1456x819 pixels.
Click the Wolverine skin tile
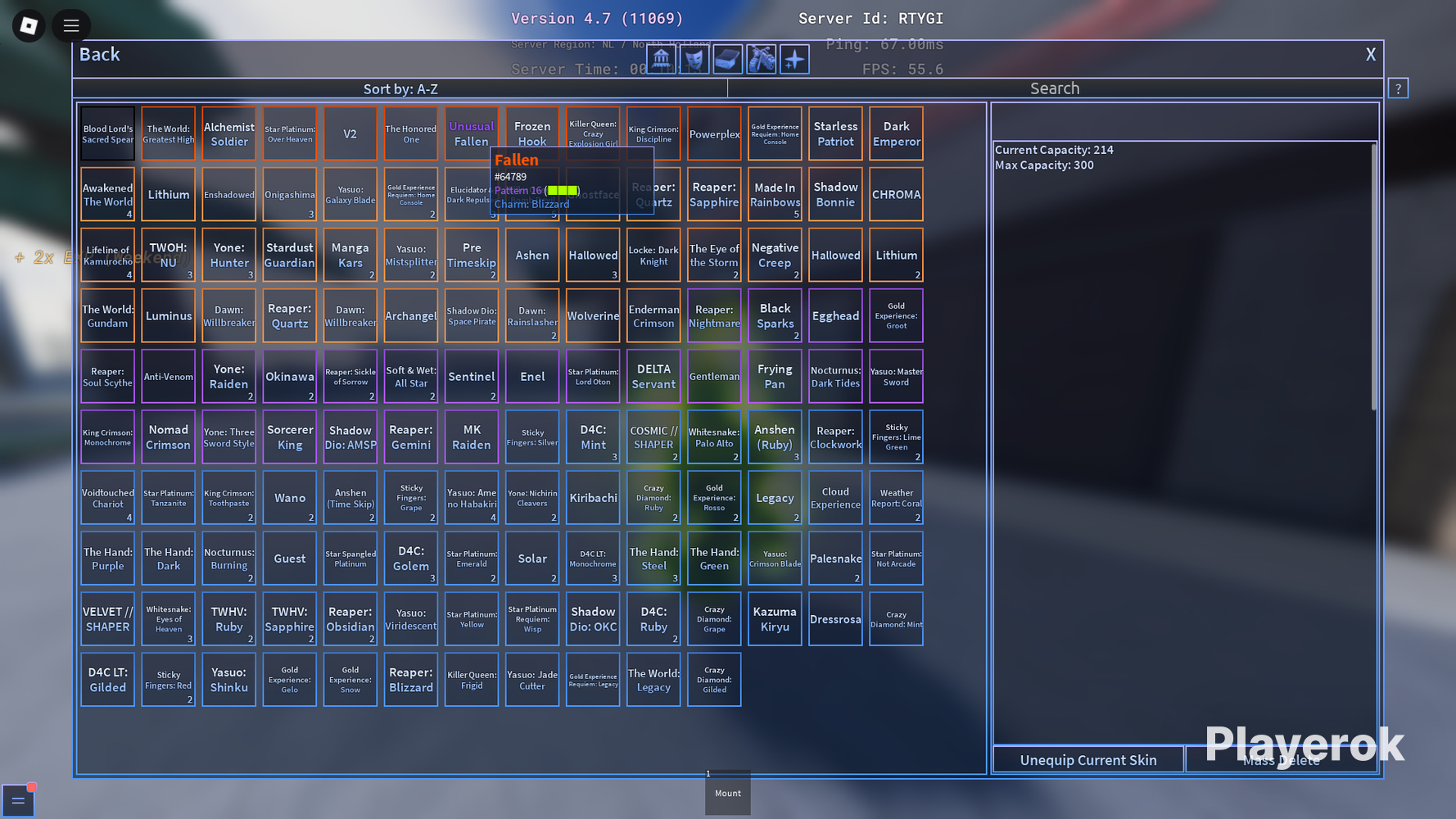point(593,315)
